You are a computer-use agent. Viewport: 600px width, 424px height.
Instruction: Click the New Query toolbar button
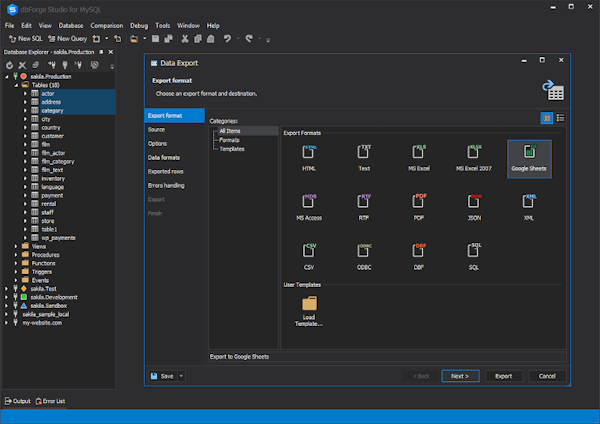[67, 39]
